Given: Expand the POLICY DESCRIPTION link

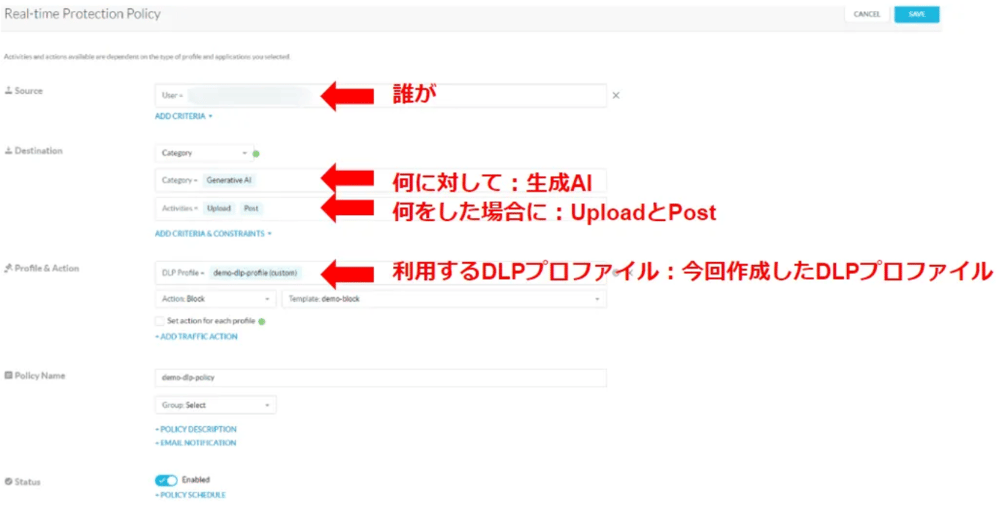Looking at the screenshot, I should (196, 430).
